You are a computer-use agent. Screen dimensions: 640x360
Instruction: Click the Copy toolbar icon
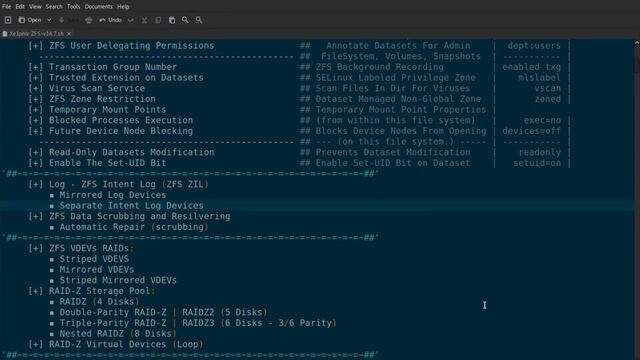click(158, 20)
